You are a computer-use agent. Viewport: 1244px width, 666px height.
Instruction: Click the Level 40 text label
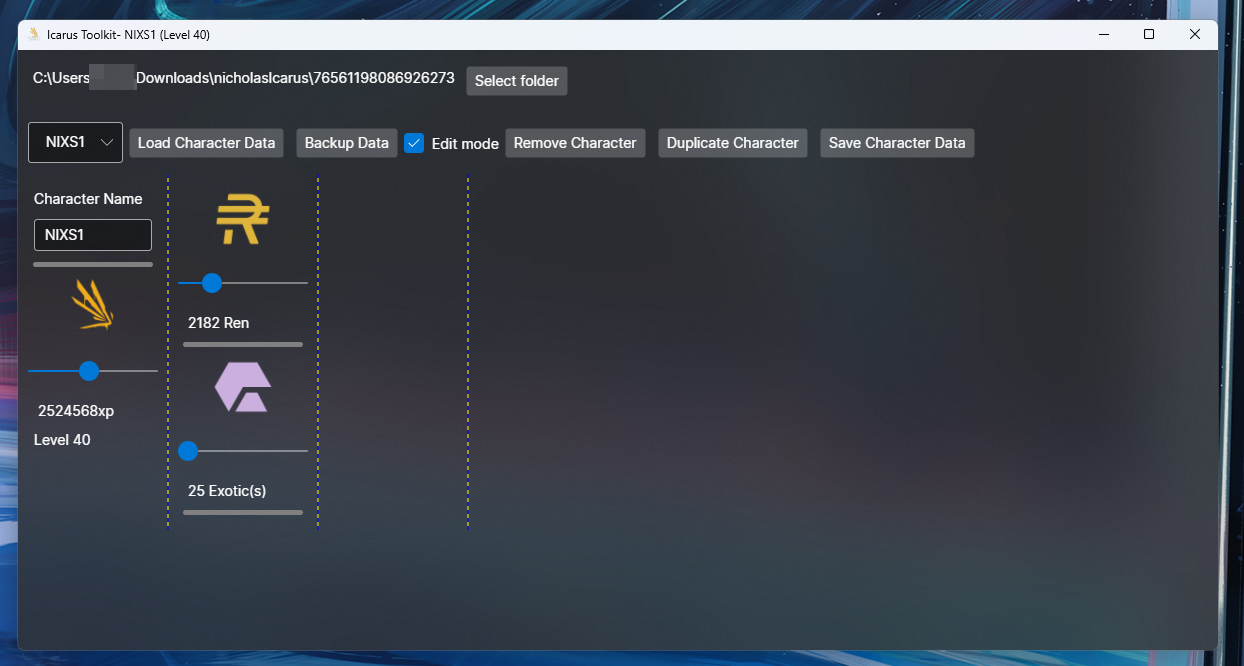62,439
